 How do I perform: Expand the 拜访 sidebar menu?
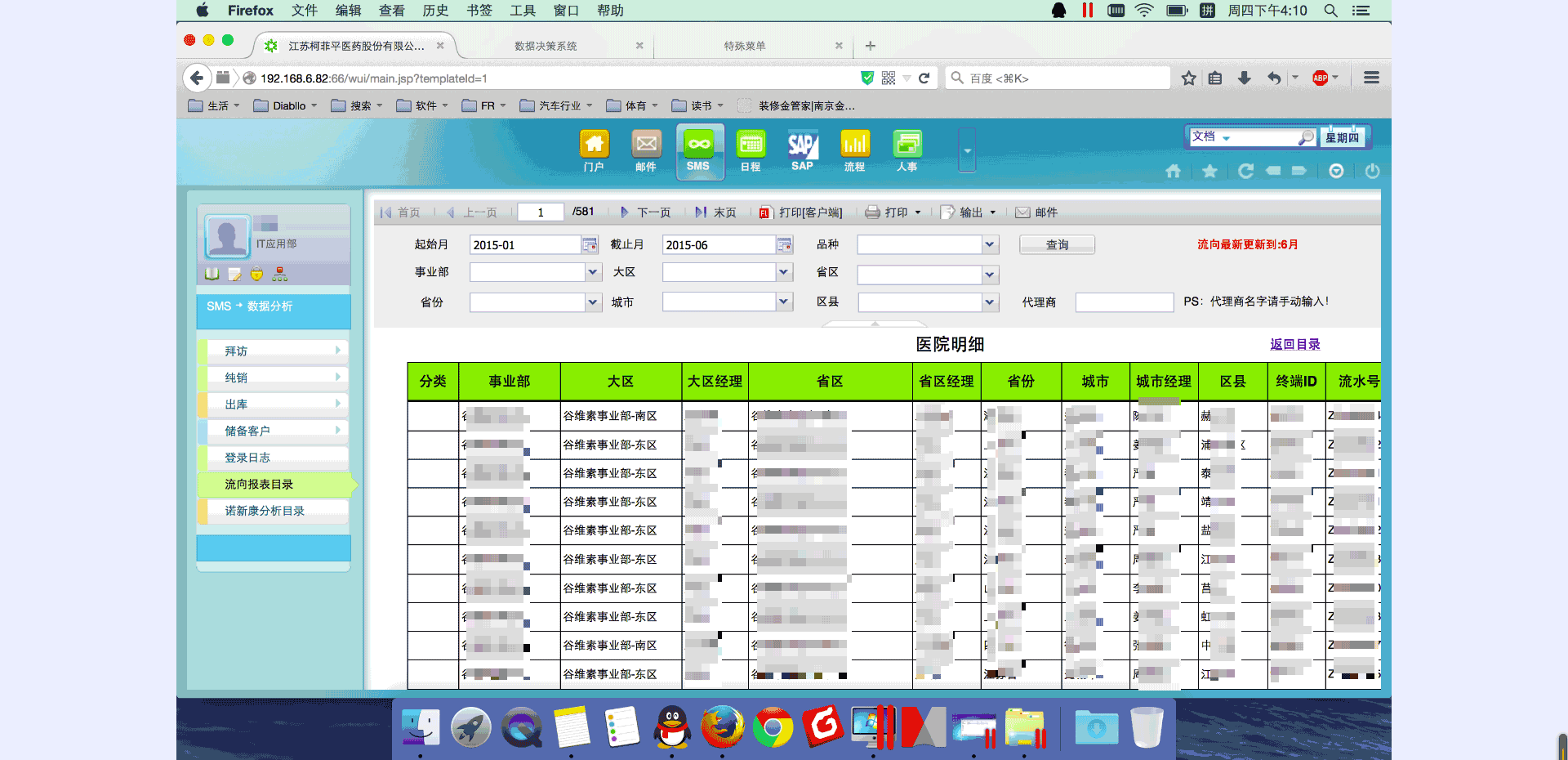tap(274, 351)
